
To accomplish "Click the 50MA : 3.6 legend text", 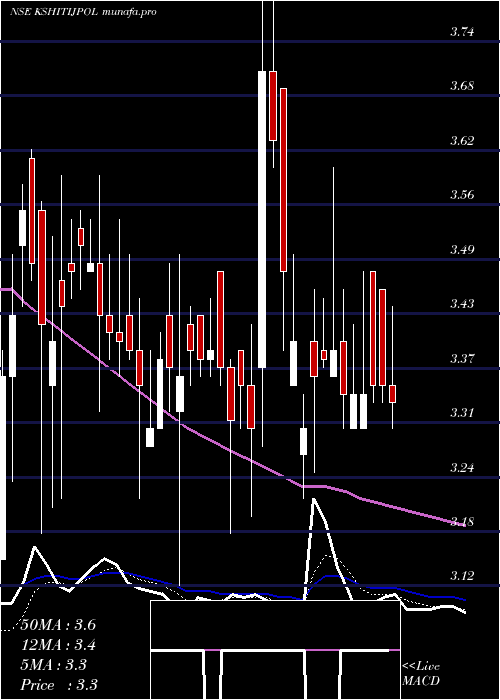I will click(58, 625).
